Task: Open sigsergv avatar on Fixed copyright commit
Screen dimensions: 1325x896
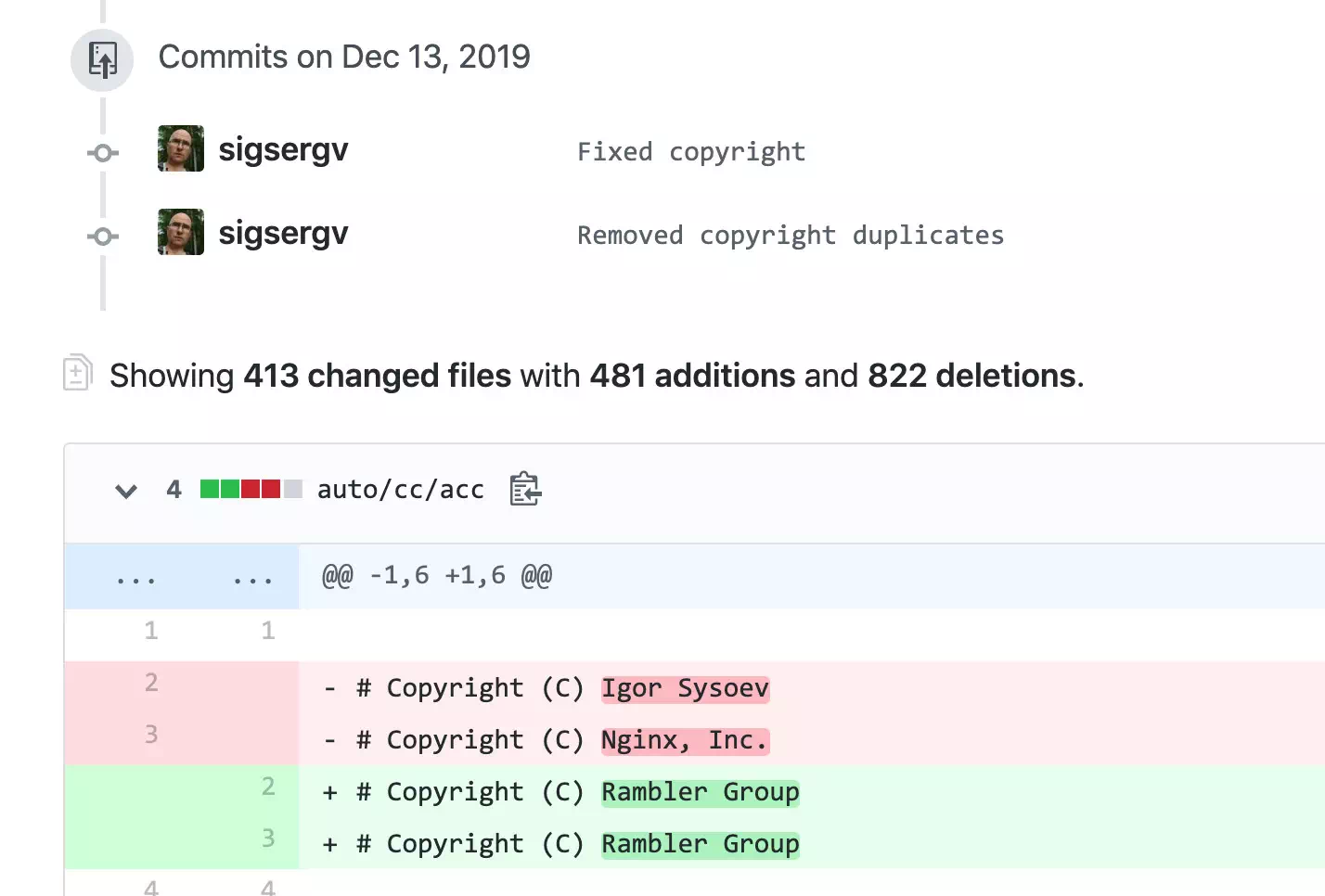Action: pyautogui.click(x=181, y=149)
